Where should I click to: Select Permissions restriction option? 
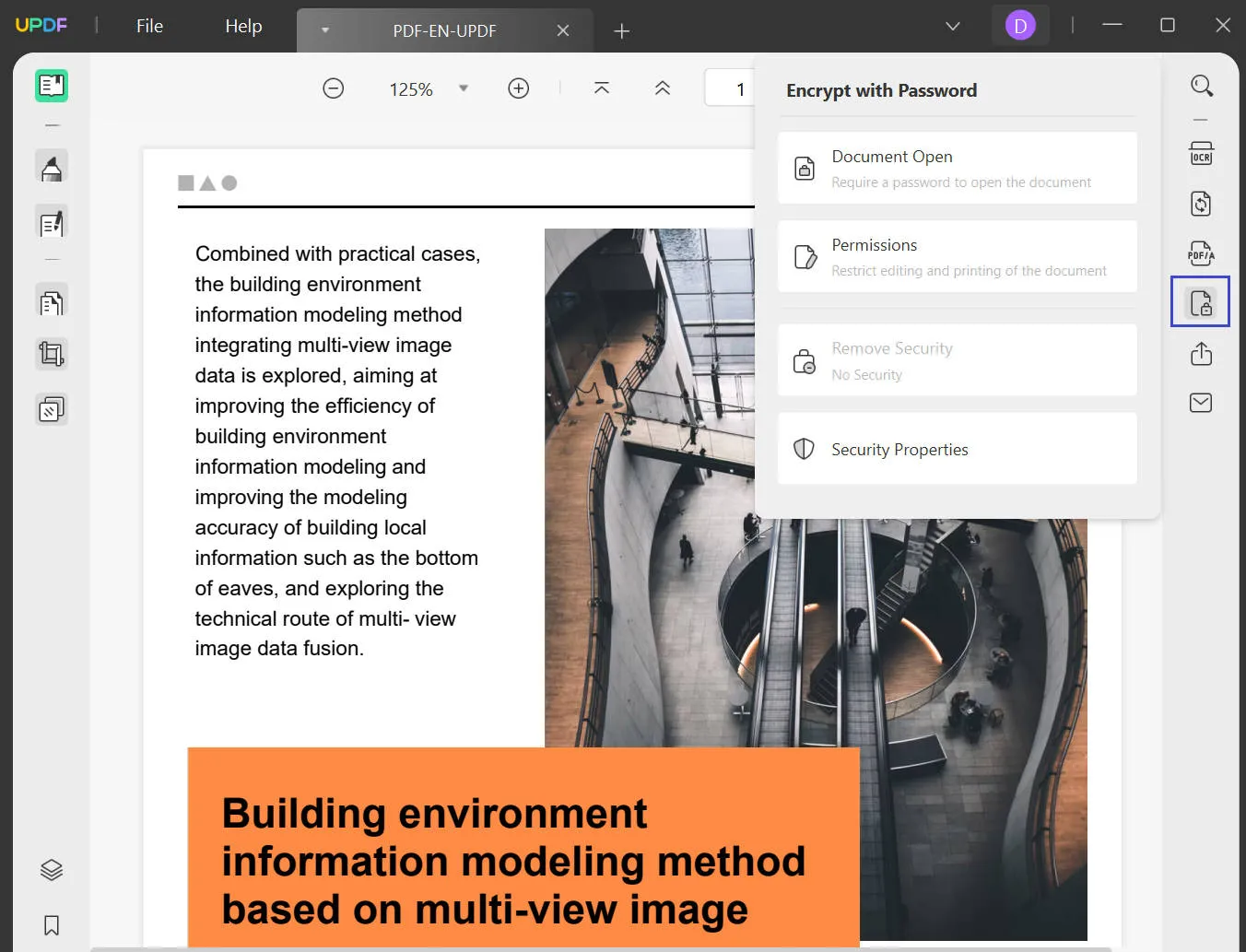click(x=957, y=256)
